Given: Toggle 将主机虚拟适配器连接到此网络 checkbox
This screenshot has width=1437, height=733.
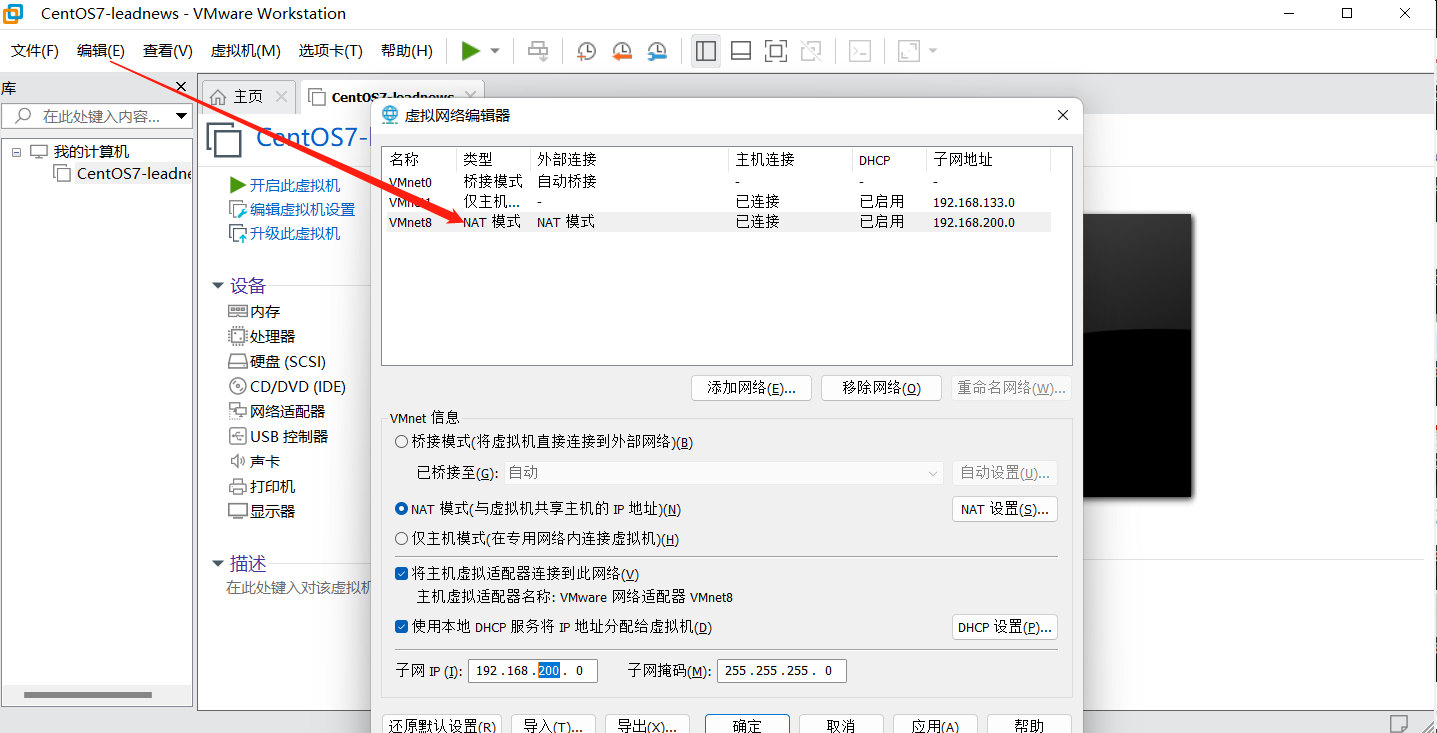Looking at the screenshot, I should [402, 574].
